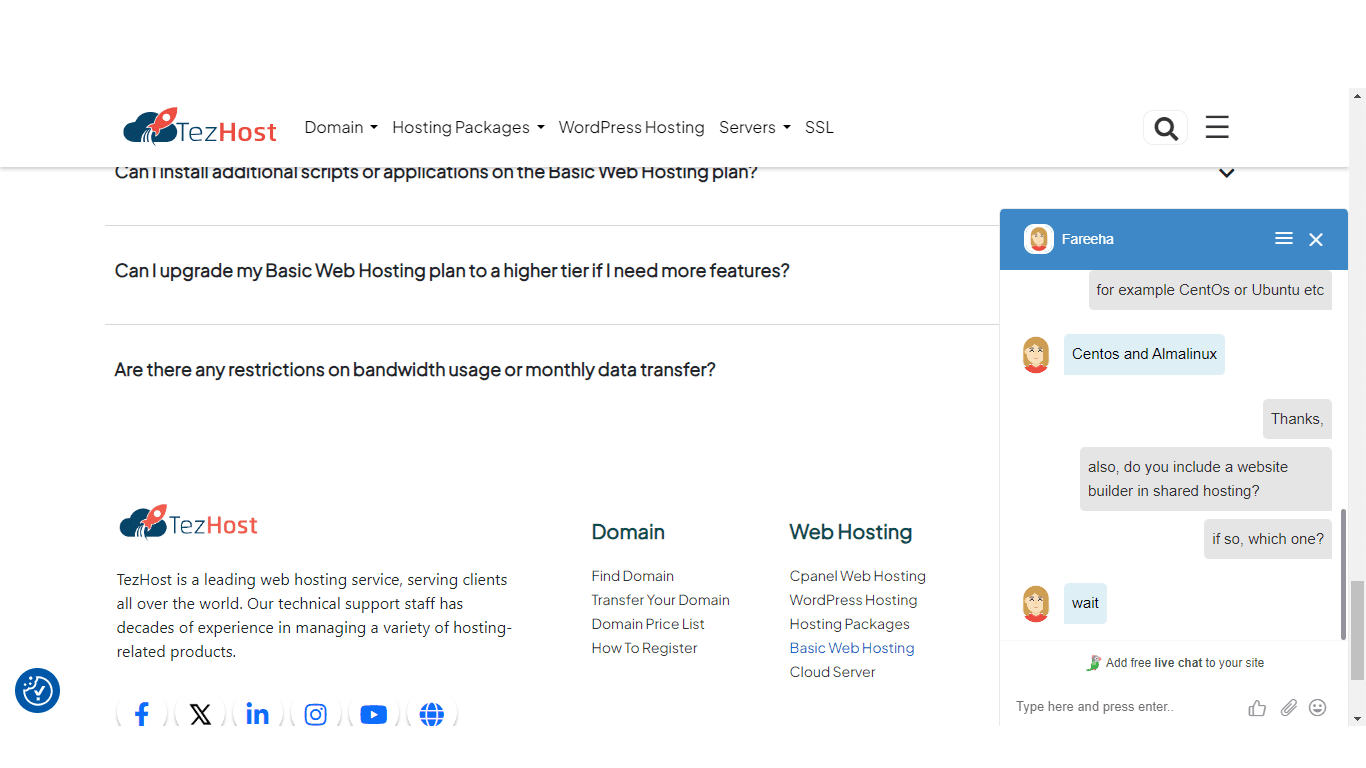Image resolution: width=1366 pixels, height=768 pixels.
Task: Open Cpanel Web Hosting footer link
Action: (858, 576)
